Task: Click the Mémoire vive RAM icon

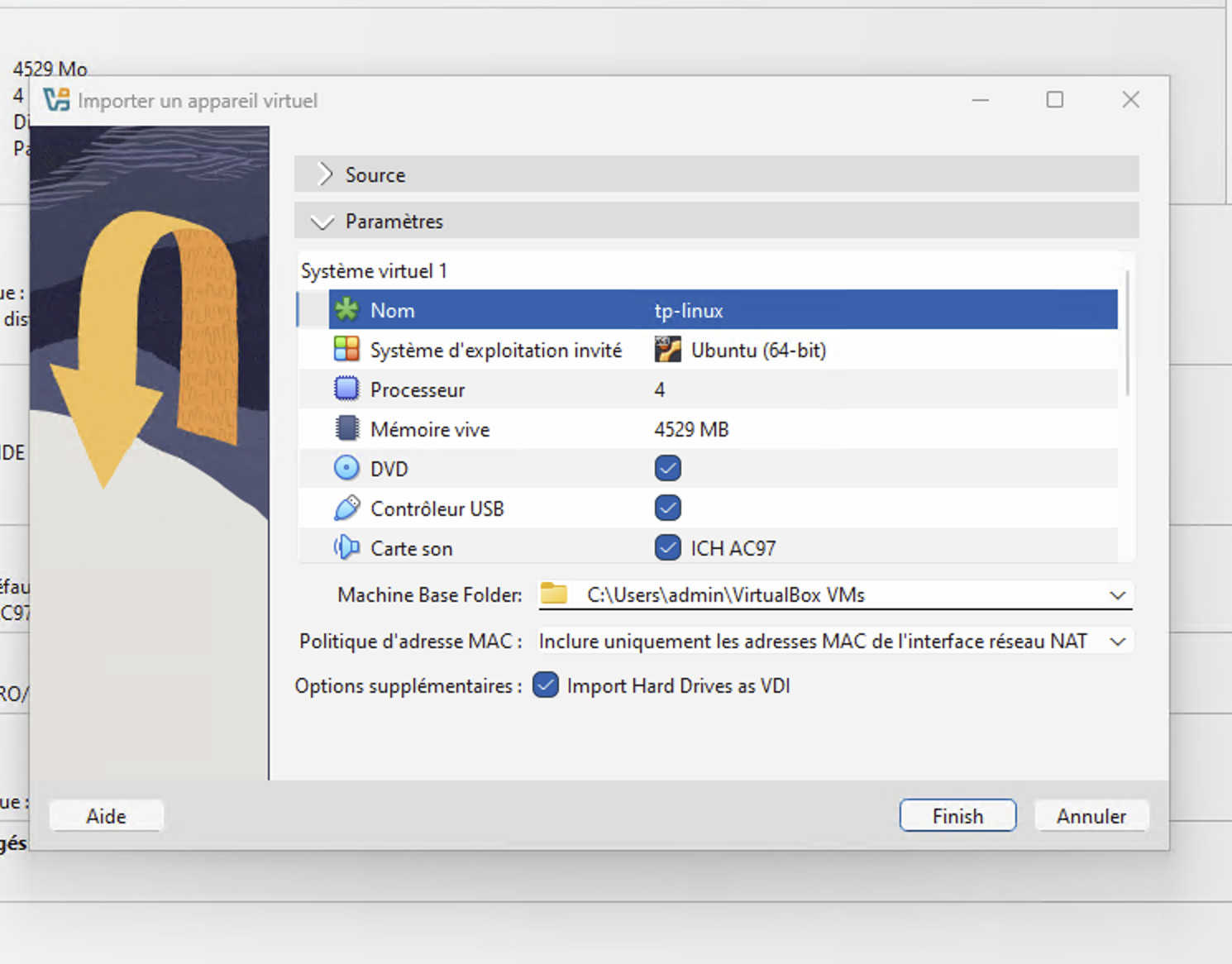Action: point(346,429)
